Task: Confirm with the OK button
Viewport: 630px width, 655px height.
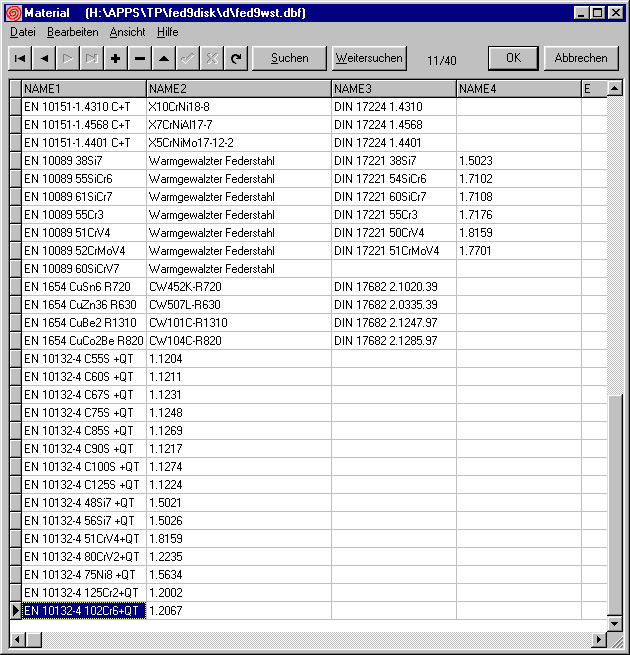Action: [513, 58]
